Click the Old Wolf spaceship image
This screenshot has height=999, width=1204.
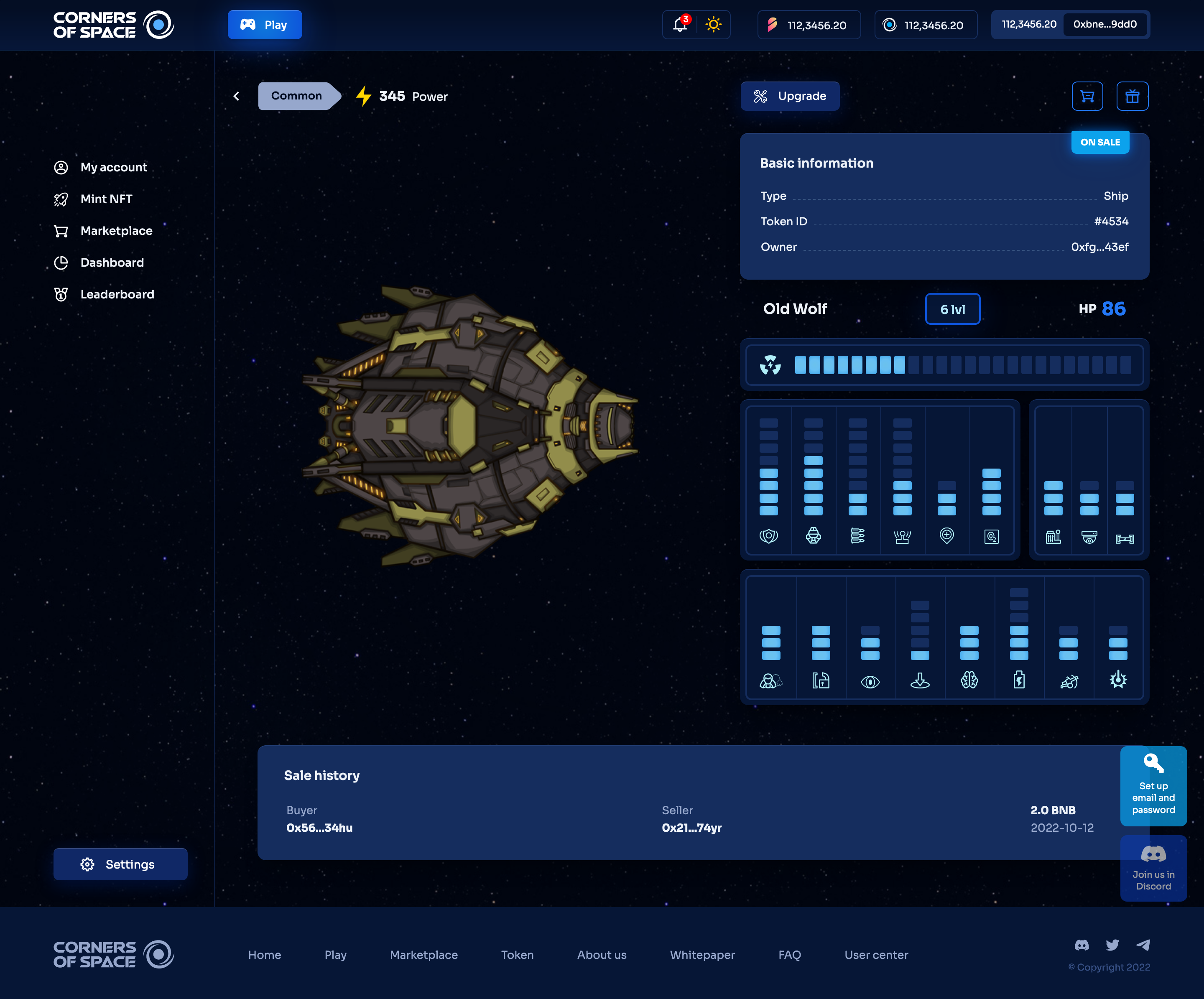(x=469, y=426)
